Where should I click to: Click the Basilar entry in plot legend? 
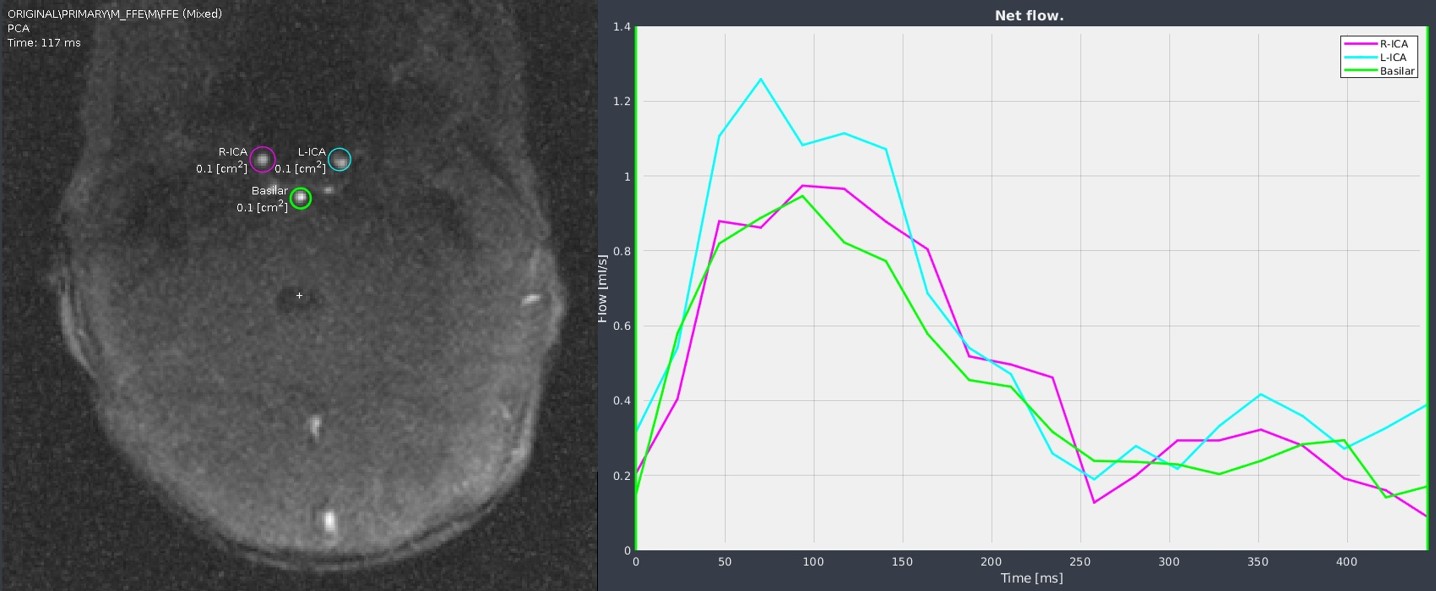coord(1397,71)
